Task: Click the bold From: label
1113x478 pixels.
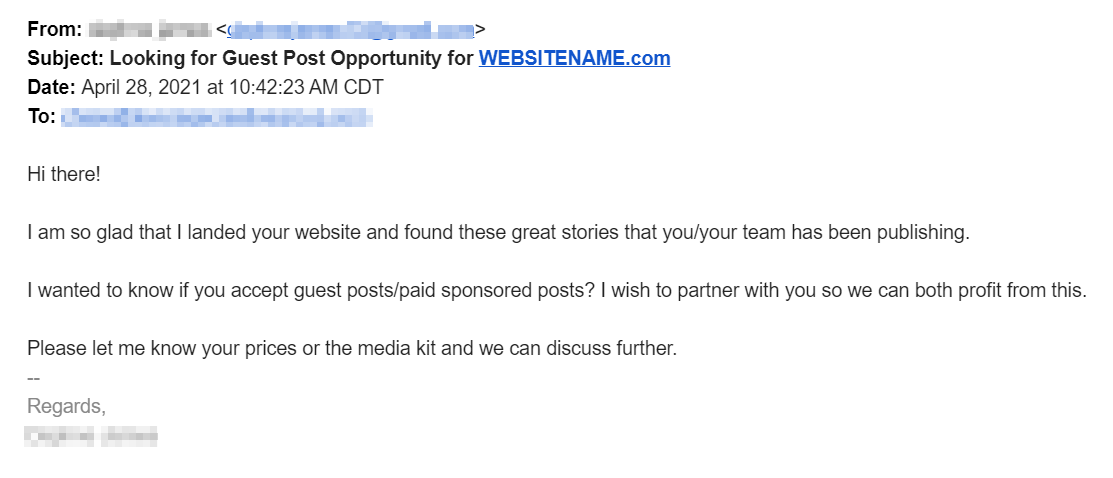Action: coord(54,29)
